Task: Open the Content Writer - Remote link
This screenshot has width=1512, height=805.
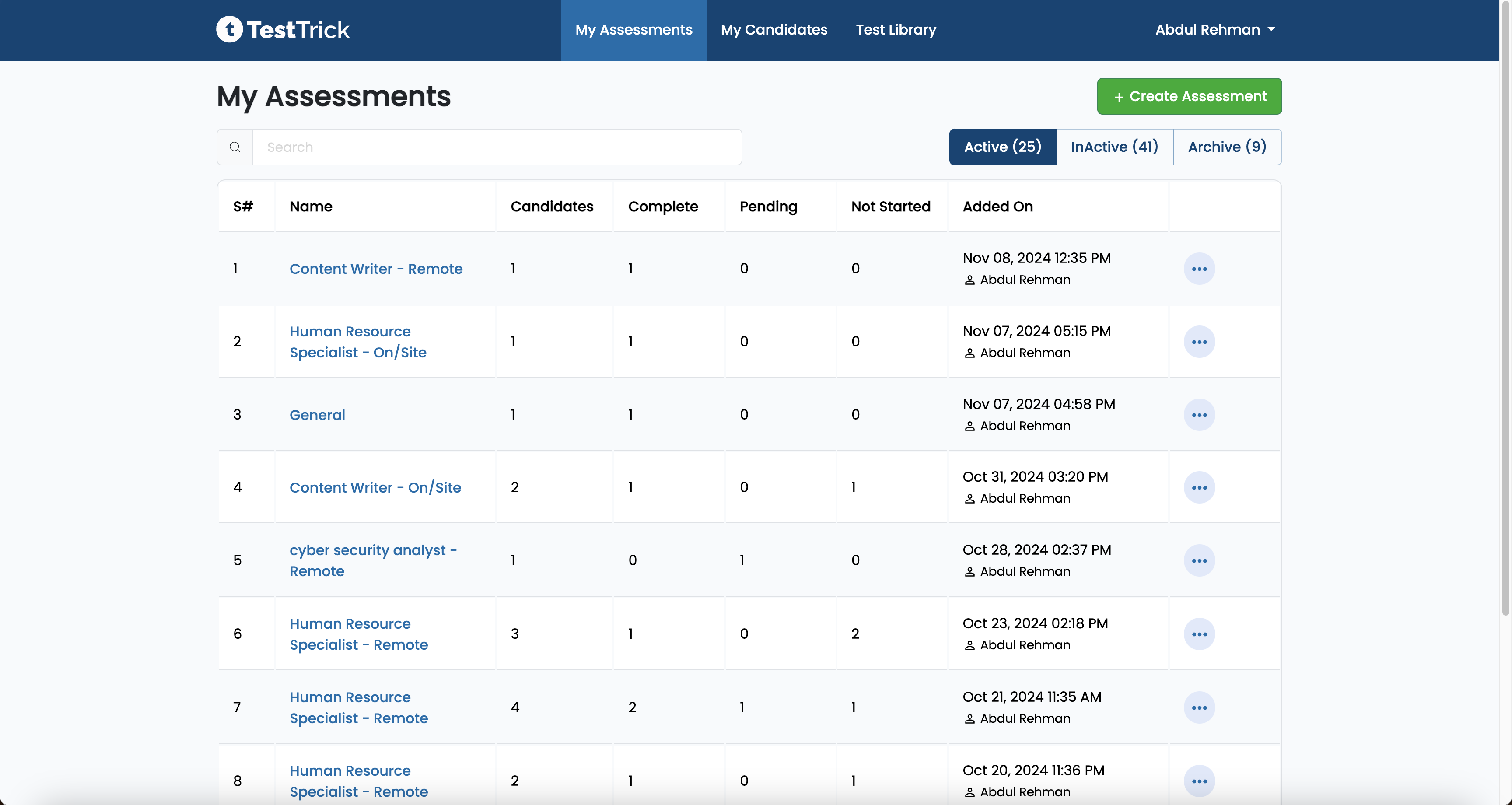Action: click(376, 269)
